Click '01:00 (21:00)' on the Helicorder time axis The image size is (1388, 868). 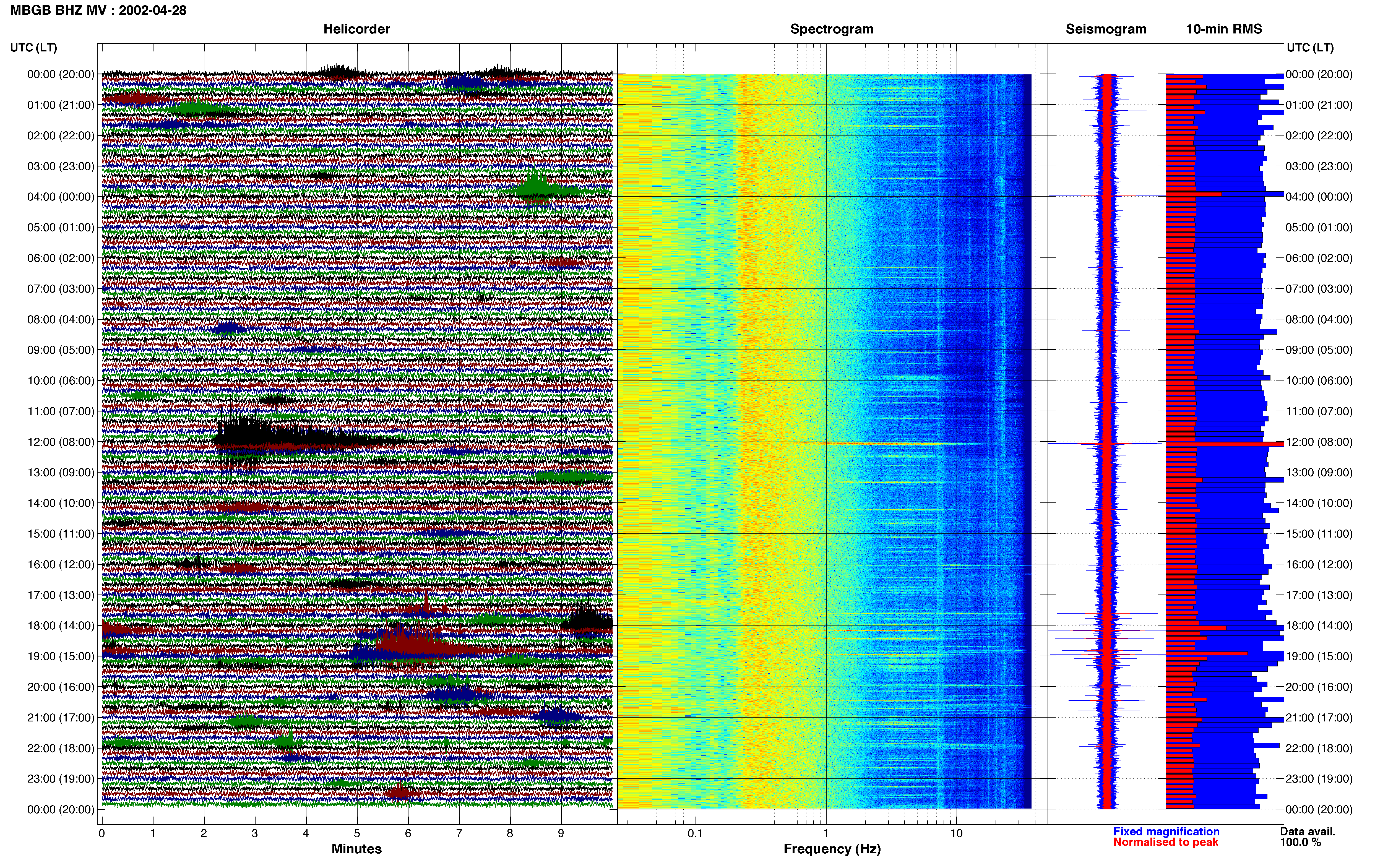(61, 105)
